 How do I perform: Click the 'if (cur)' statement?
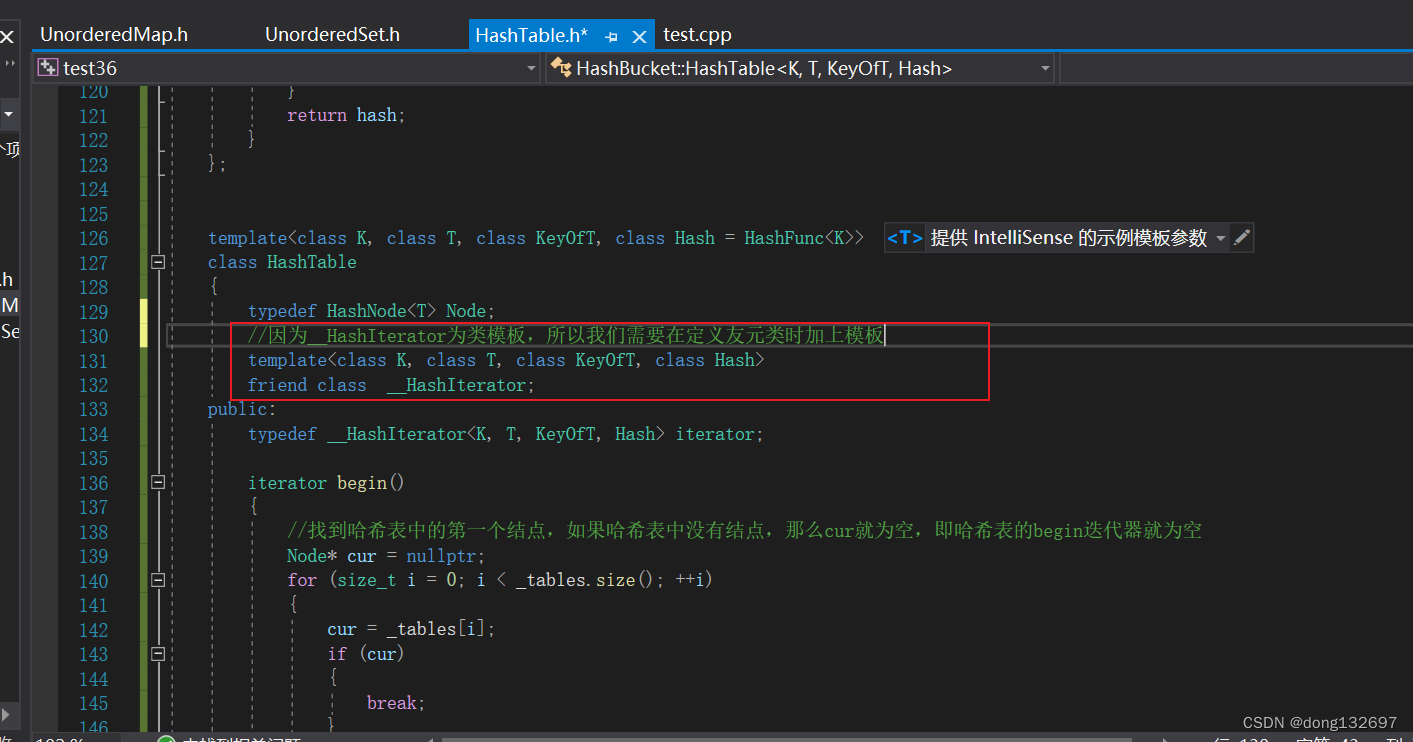(365, 654)
